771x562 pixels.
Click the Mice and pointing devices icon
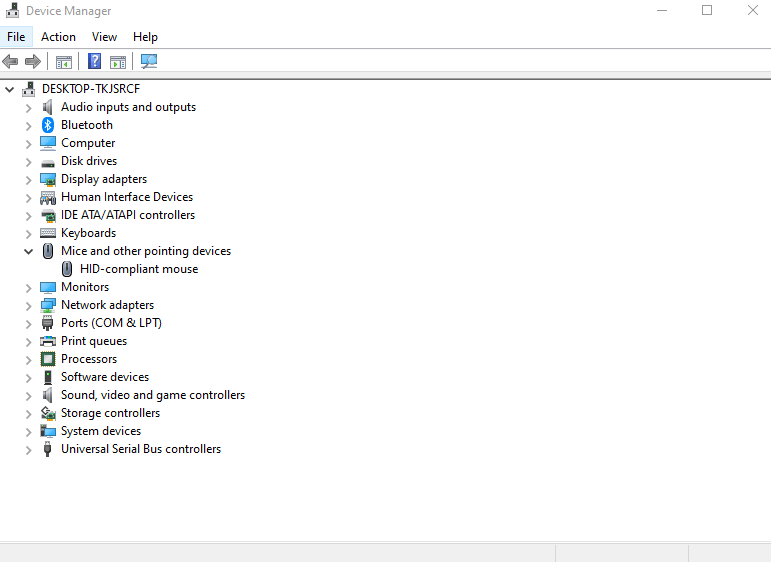(x=48, y=251)
